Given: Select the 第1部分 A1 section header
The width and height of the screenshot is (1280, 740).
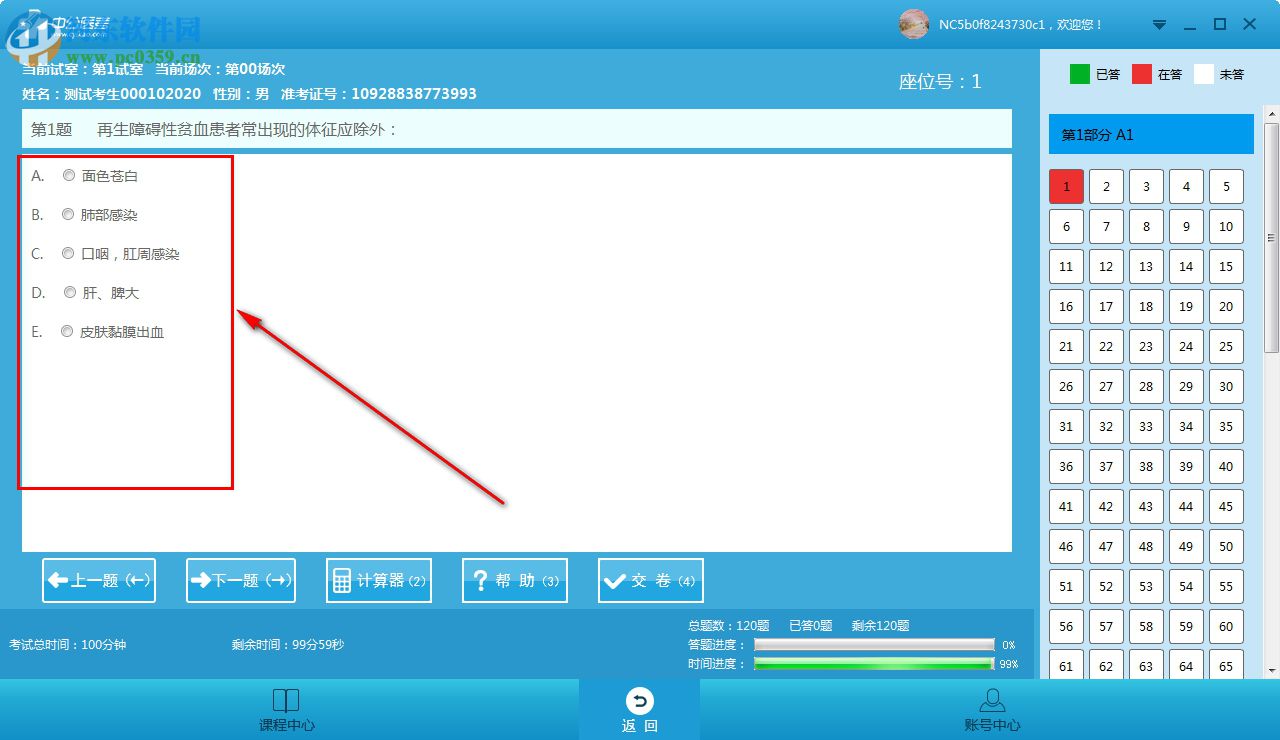Looking at the screenshot, I should (x=1151, y=134).
